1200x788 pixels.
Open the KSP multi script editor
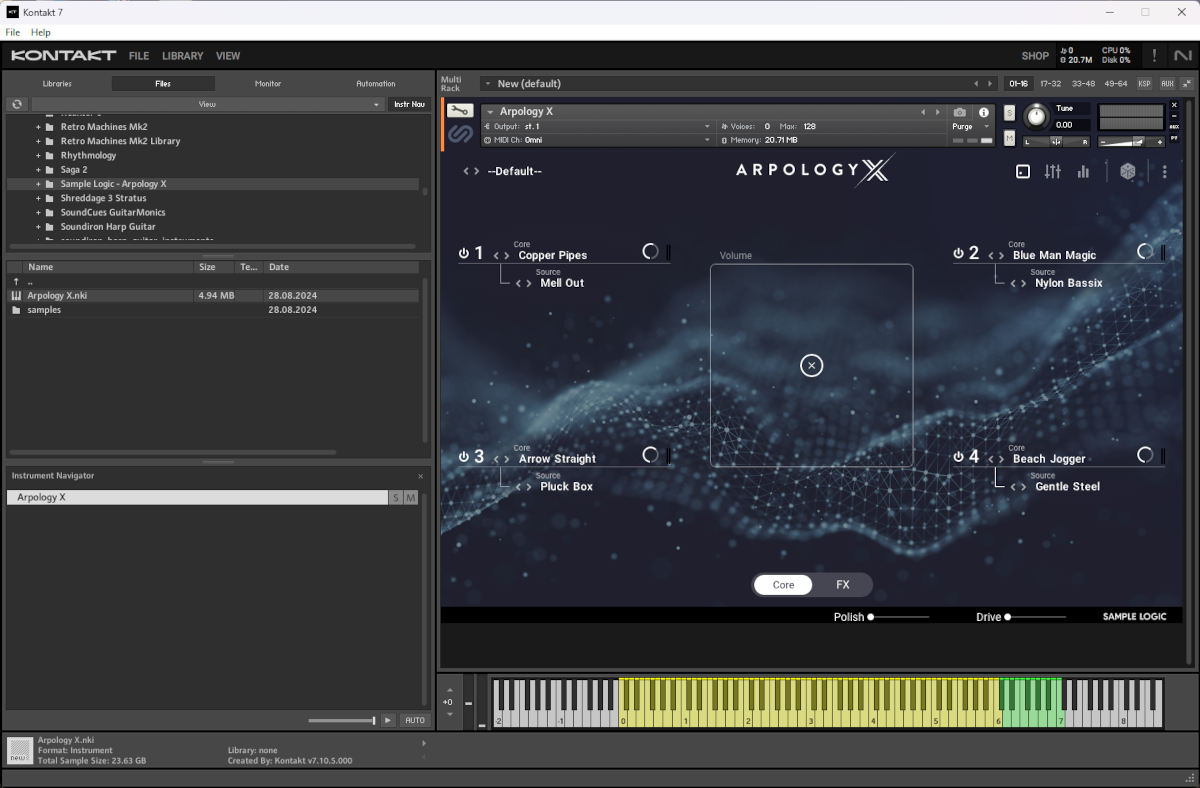click(1144, 84)
